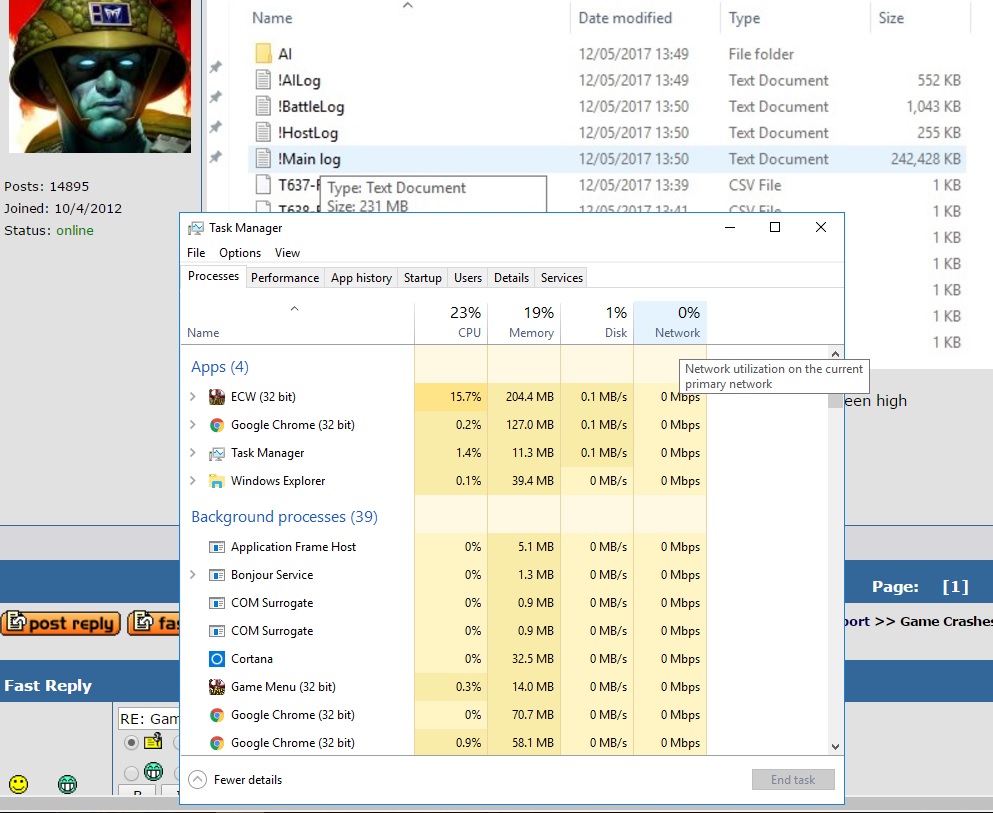993x813 pixels.
Task: Click the RE: subject input field
Action: (149, 719)
